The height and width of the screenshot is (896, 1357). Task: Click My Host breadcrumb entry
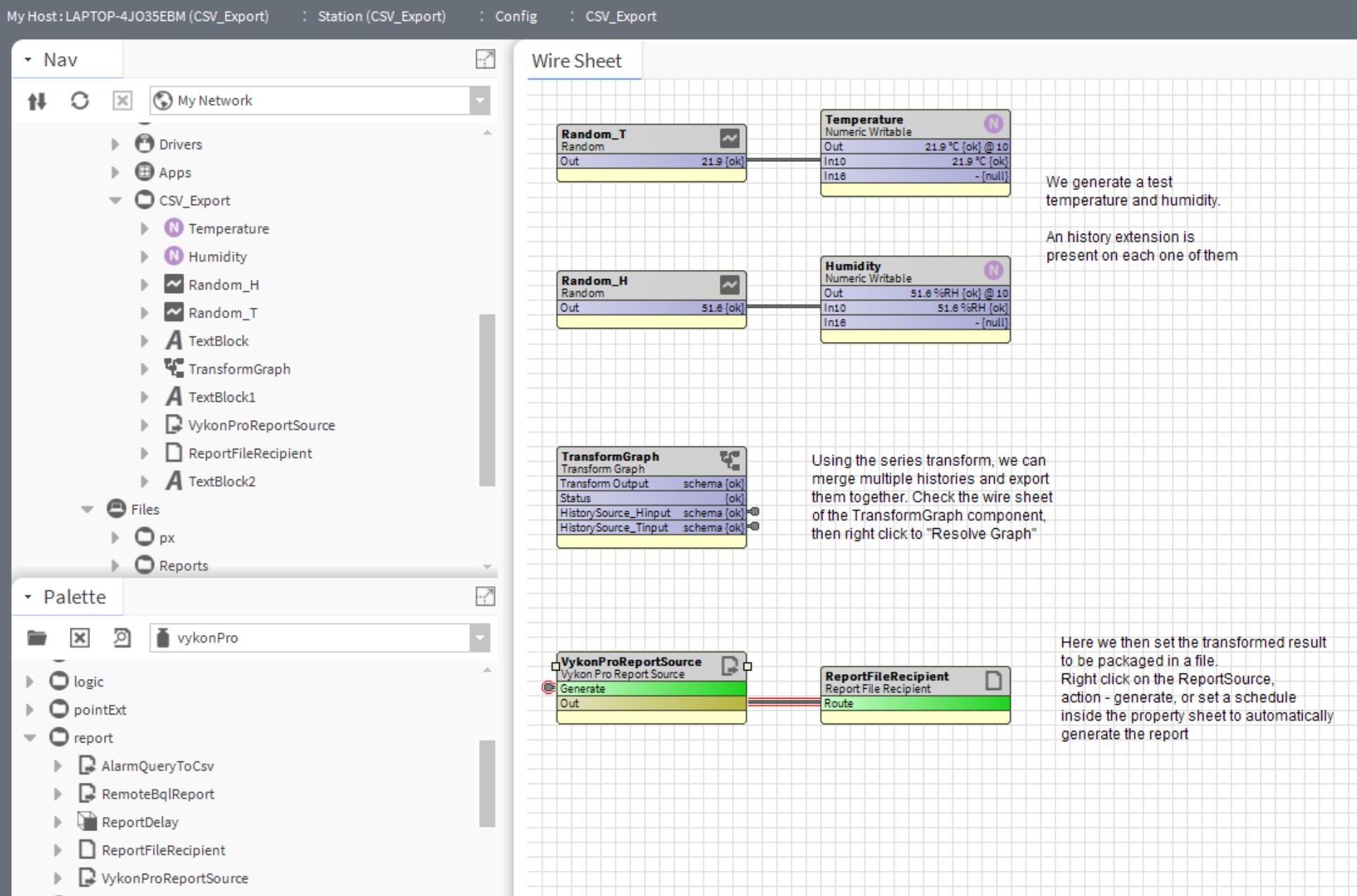point(138,16)
